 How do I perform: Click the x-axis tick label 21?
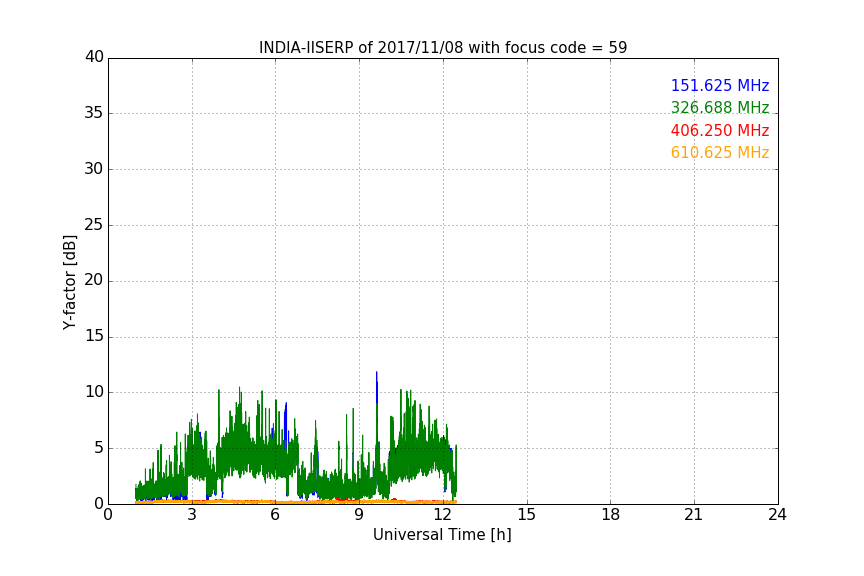coord(694,515)
